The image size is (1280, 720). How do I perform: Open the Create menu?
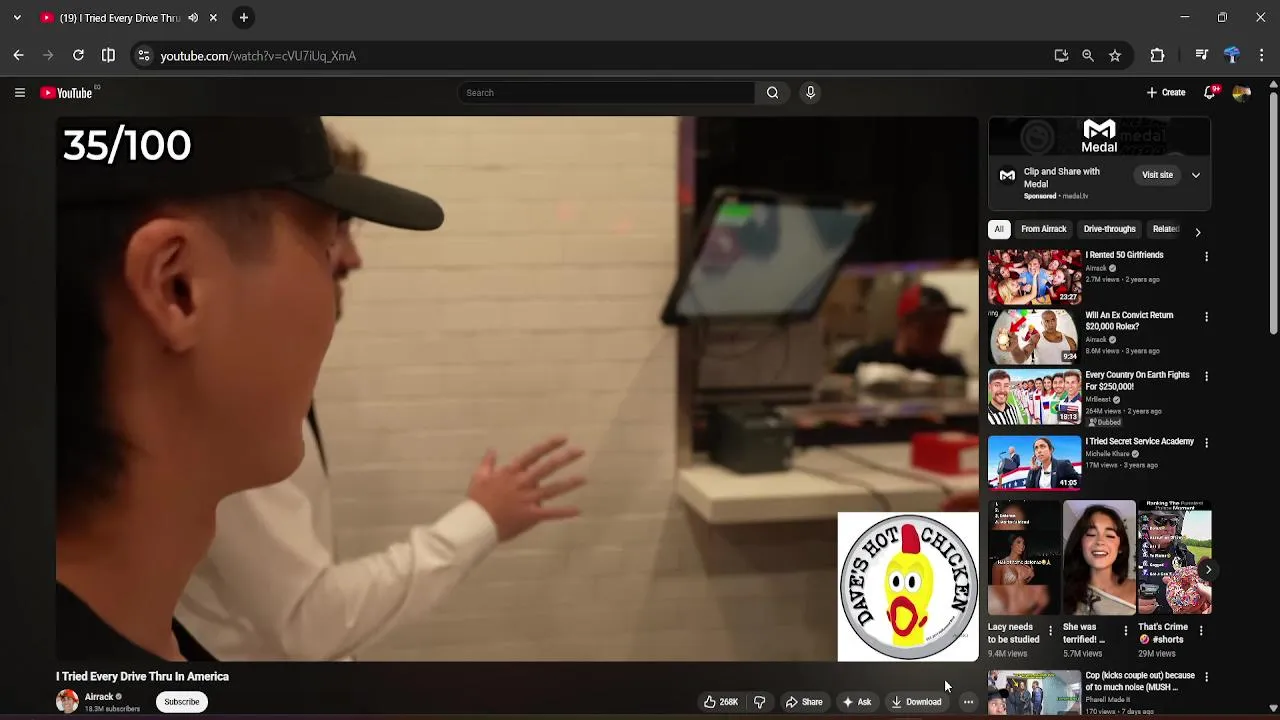(1166, 93)
